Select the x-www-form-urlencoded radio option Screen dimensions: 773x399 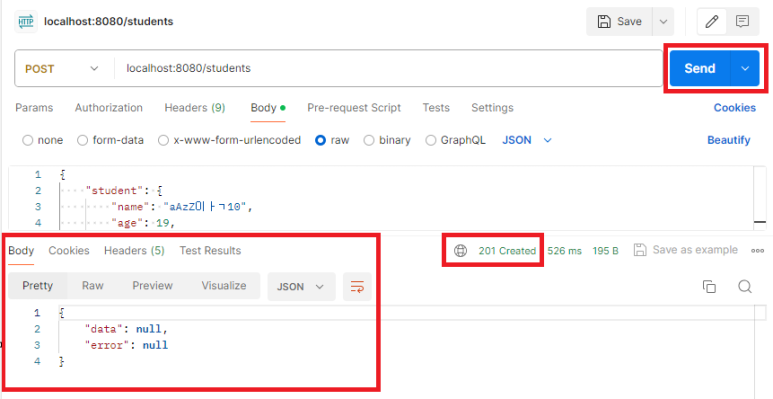pyautogui.click(x=163, y=141)
